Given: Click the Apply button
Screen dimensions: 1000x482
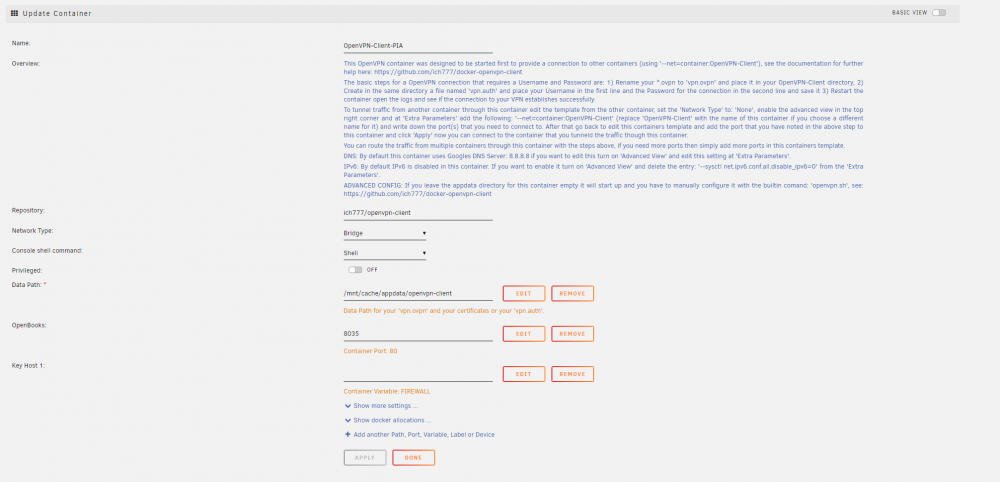Looking at the screenshot, I should point(365,458).
